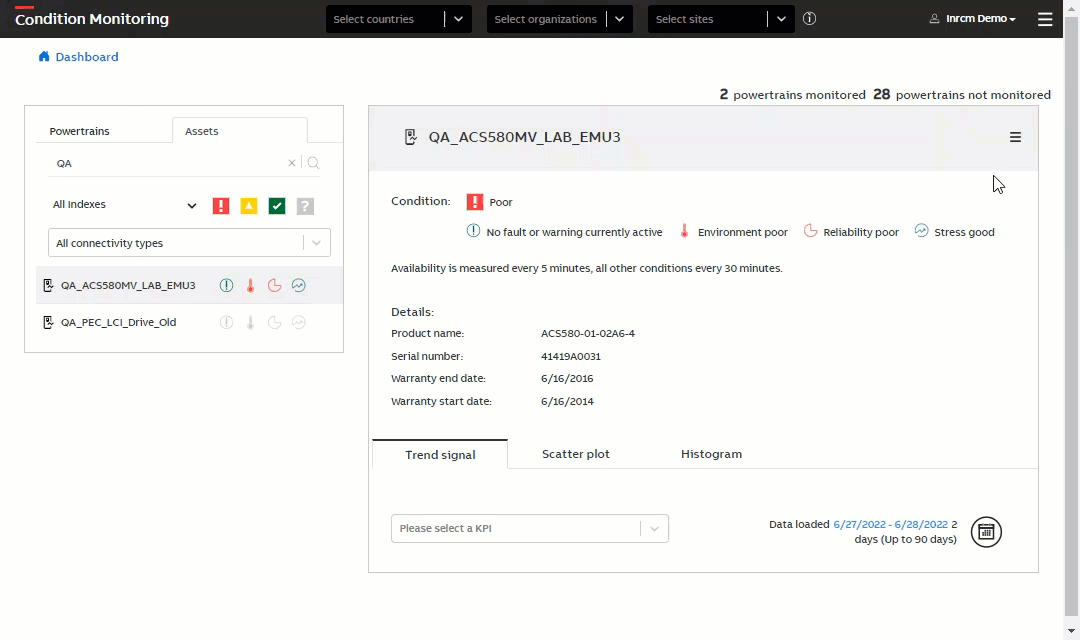Click the asset icon beside QA_PEC_LCI_Drive_Old
Screen dimensions: 1080x640
pos(48,322)
